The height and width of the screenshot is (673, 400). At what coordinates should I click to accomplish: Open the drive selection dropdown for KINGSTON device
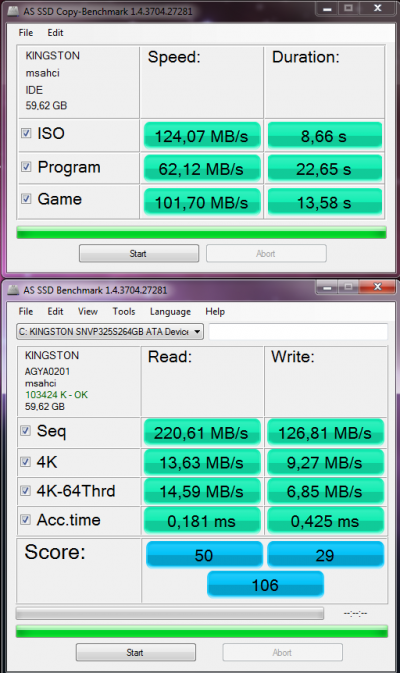click(x=110, y=332)
